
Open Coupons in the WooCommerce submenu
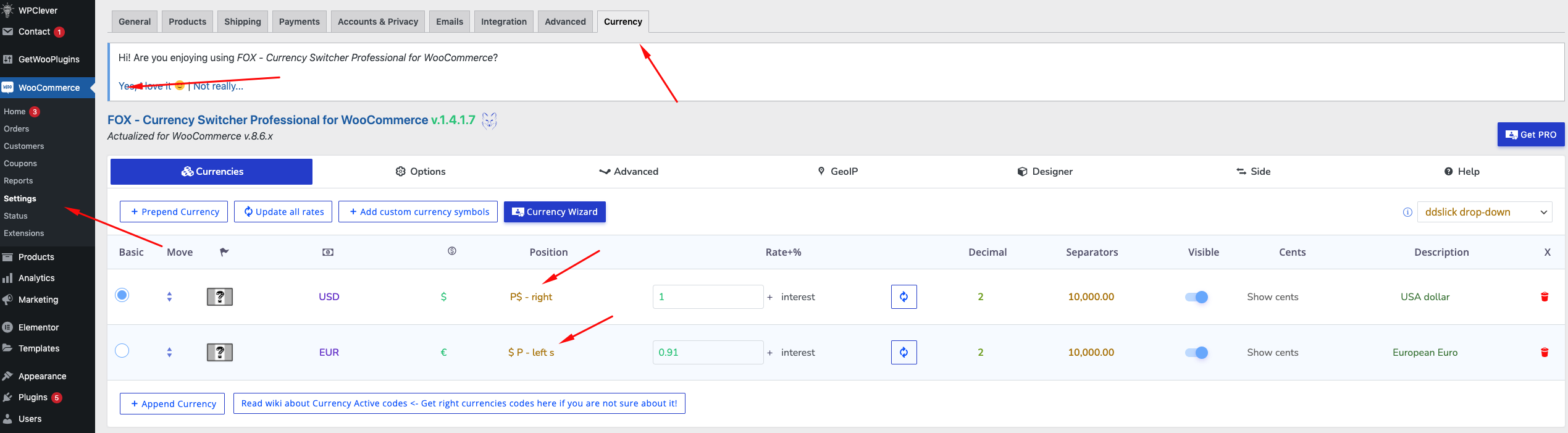point(20,163)
